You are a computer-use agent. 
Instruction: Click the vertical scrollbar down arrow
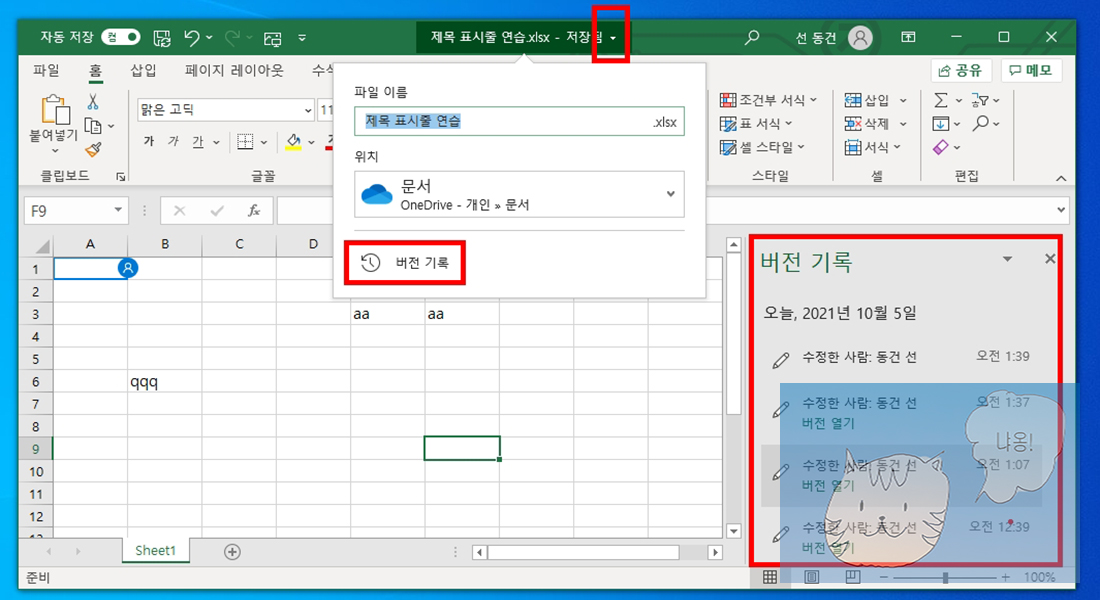[733, 531]
